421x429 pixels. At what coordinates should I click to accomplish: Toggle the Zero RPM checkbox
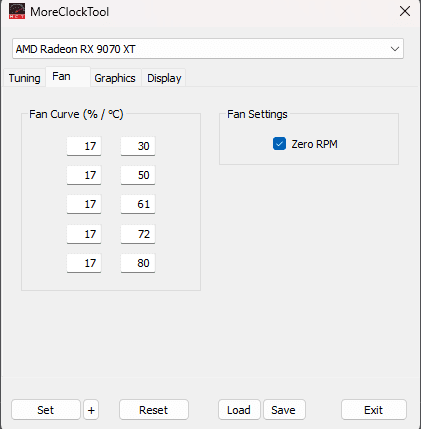(x=279, y=144)
